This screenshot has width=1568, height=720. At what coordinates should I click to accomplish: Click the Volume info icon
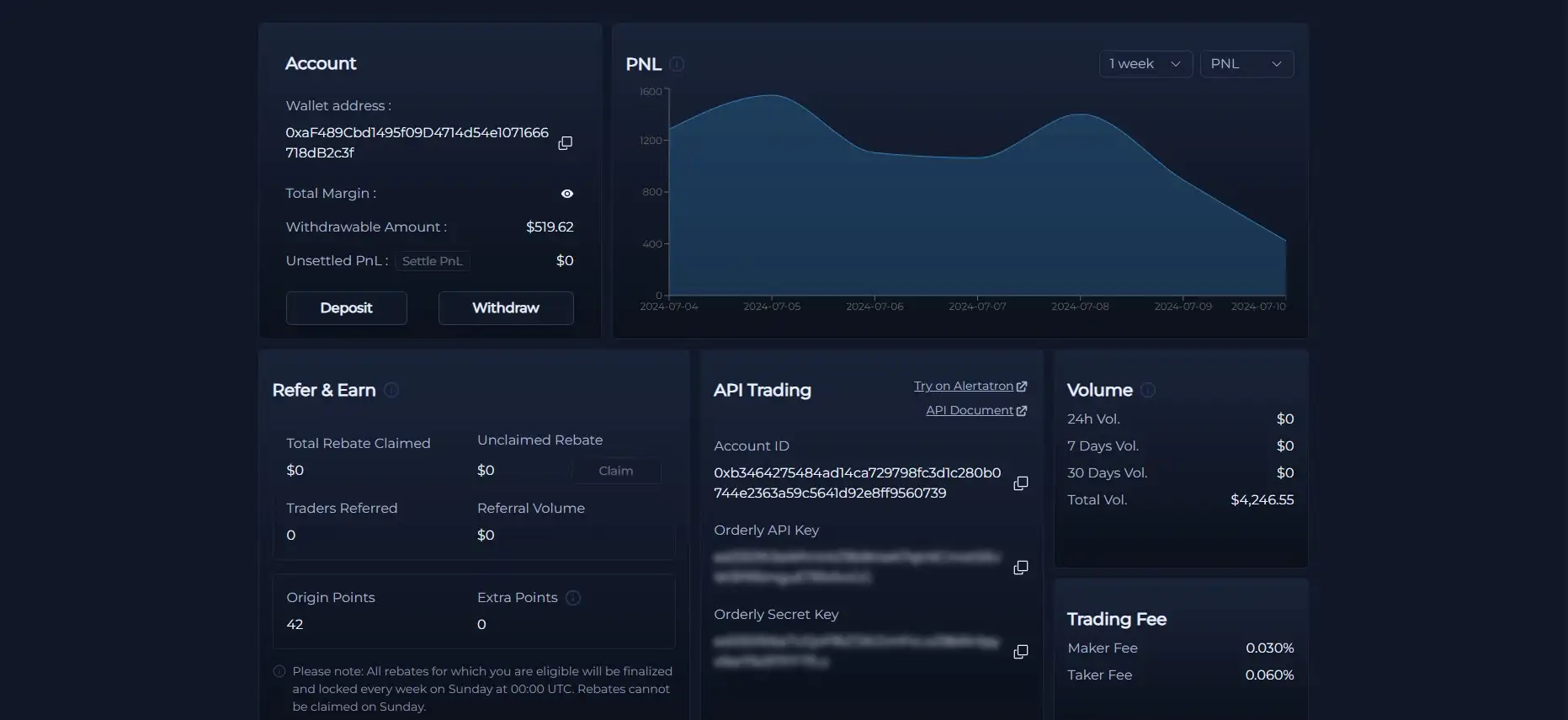(1148, 390)
